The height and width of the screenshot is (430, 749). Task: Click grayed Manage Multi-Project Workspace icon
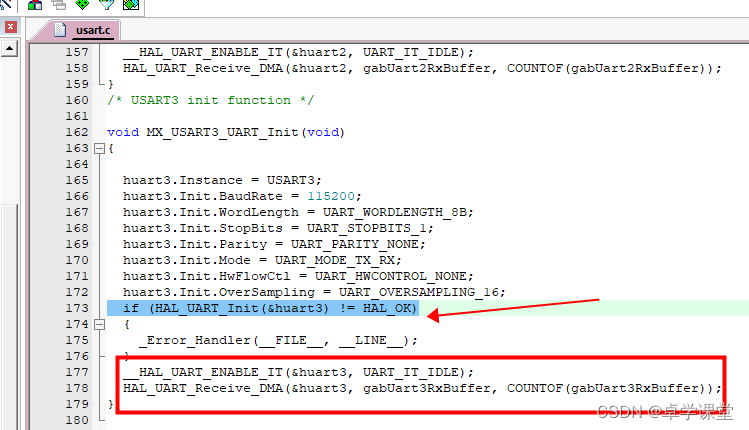coord(59,5)
